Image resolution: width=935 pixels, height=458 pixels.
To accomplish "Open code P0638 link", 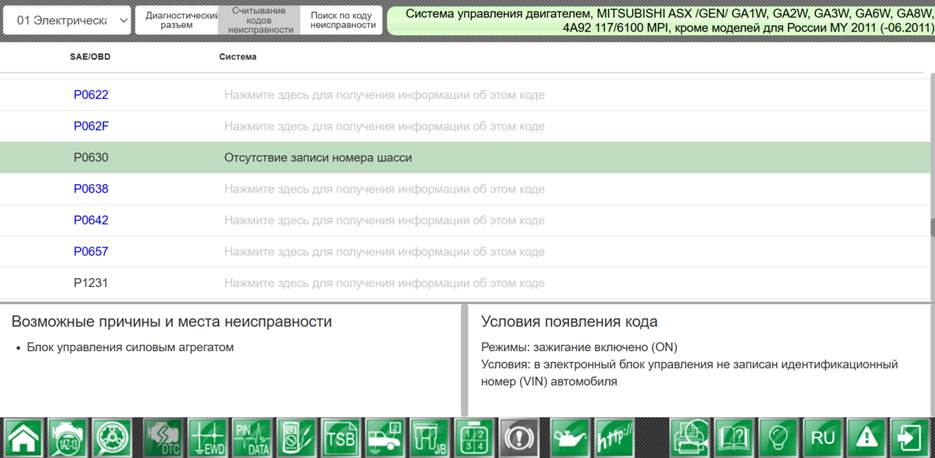I will 91,189.
